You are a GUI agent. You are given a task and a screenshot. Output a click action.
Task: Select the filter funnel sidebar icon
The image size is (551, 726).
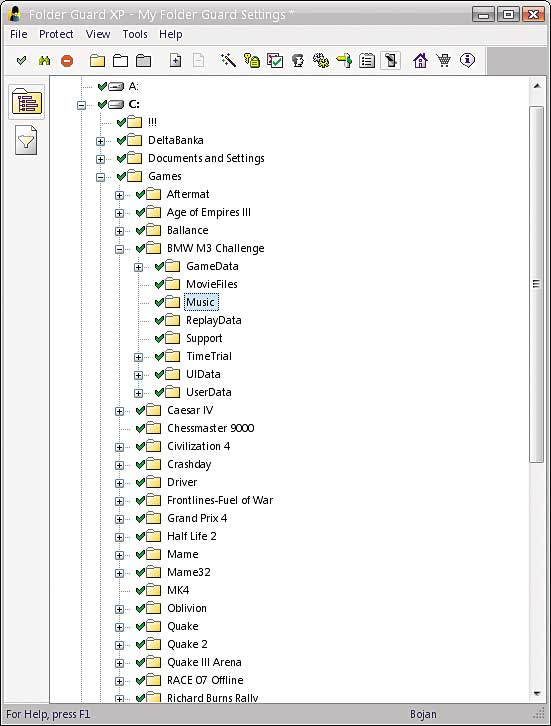(26, 140)
